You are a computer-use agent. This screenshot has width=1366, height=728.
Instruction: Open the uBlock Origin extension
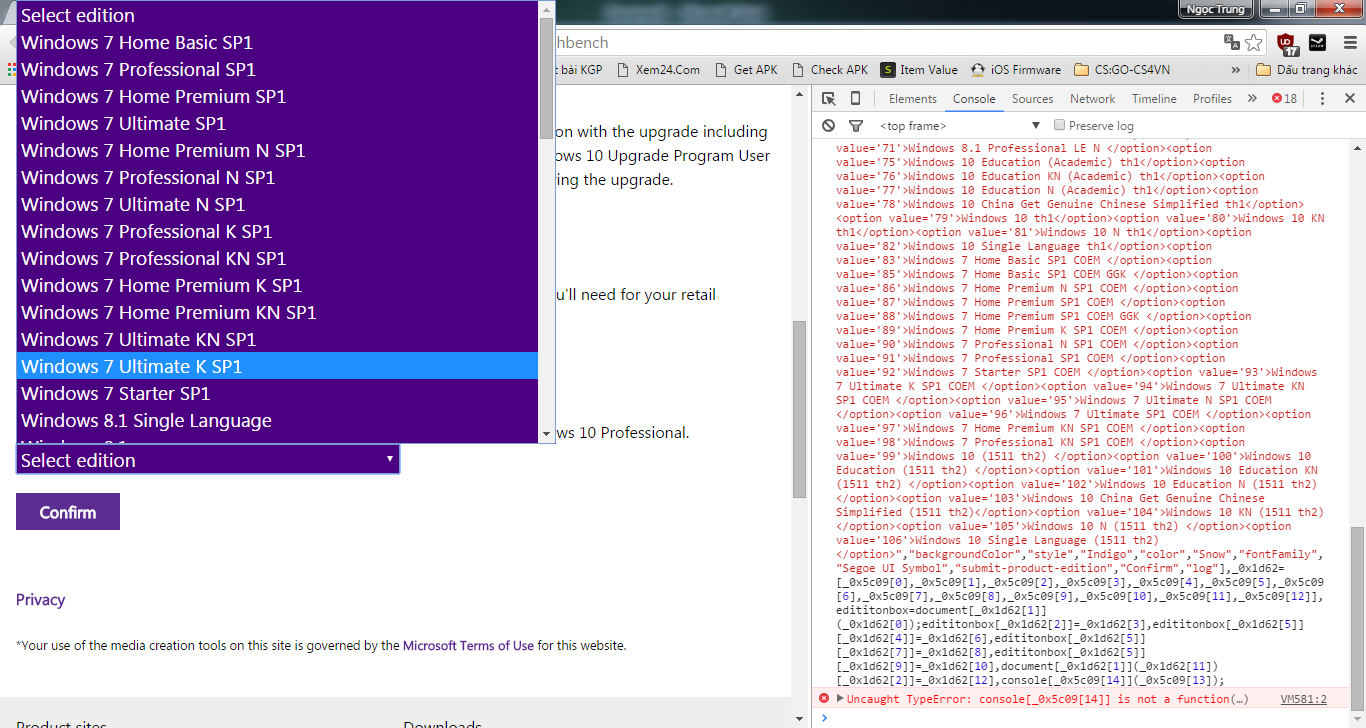pyautogui.click(x=1287, y=42)
